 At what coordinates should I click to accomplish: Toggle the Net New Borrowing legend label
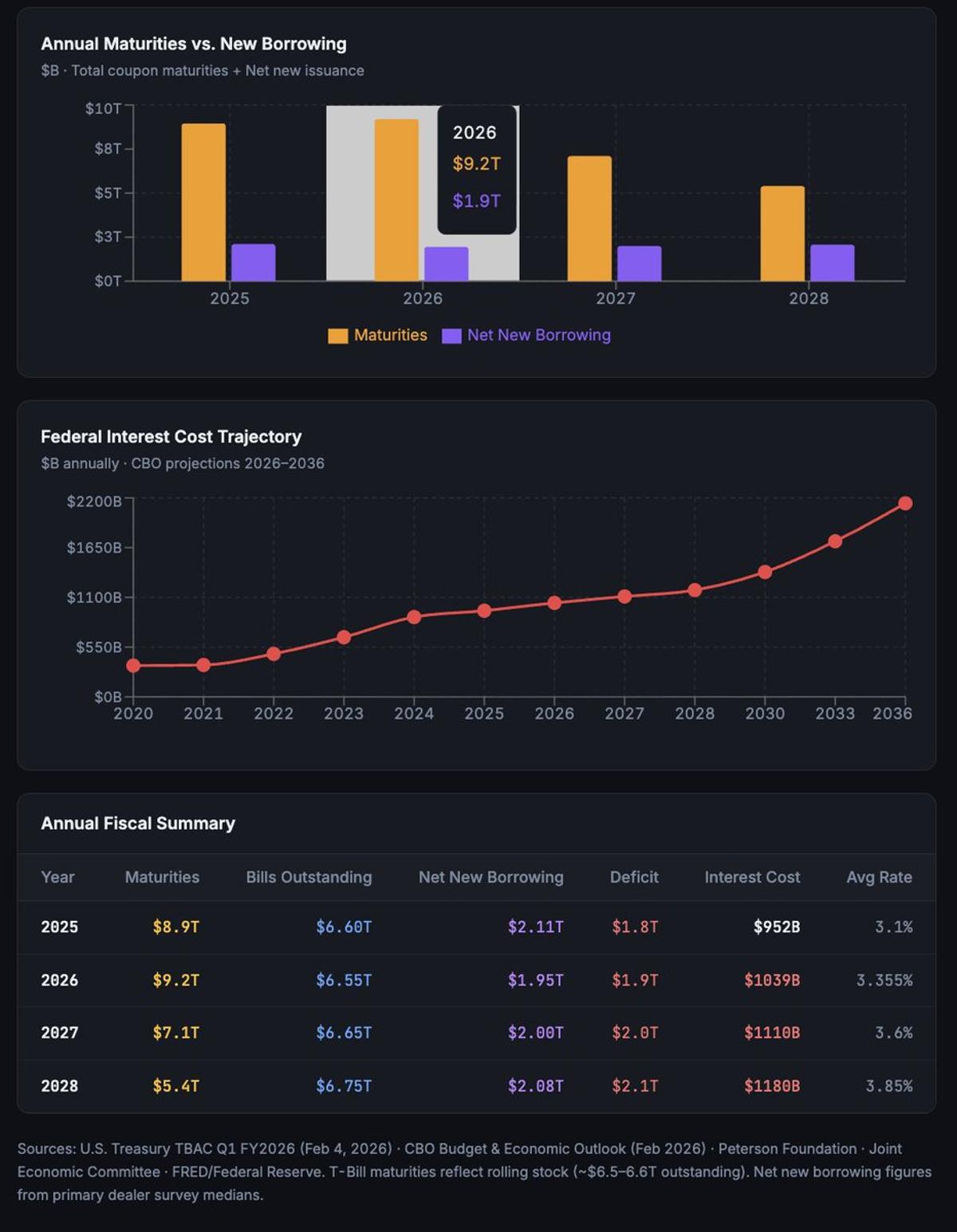click(x=538, y=335)
